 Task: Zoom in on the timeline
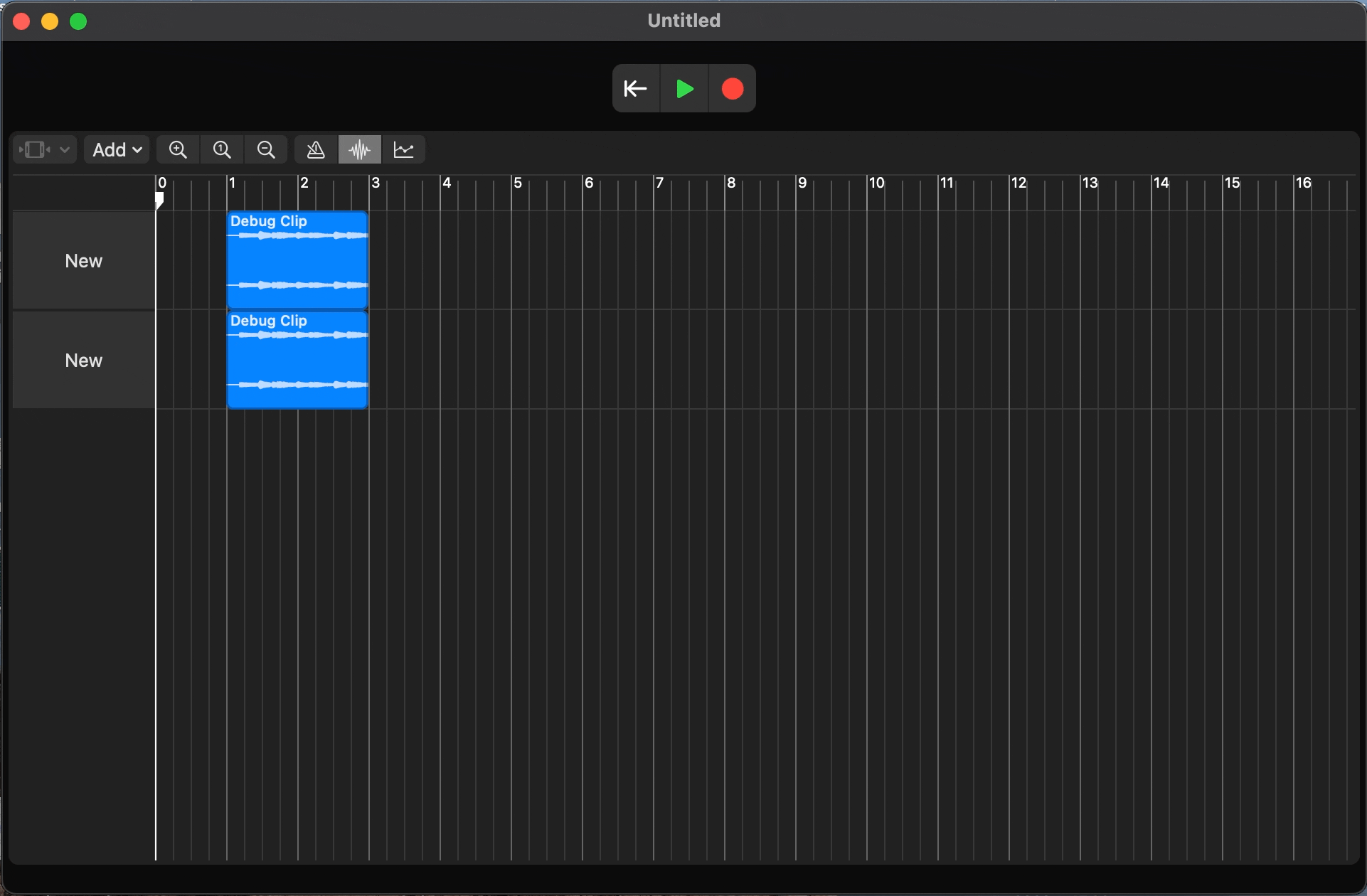178,150
